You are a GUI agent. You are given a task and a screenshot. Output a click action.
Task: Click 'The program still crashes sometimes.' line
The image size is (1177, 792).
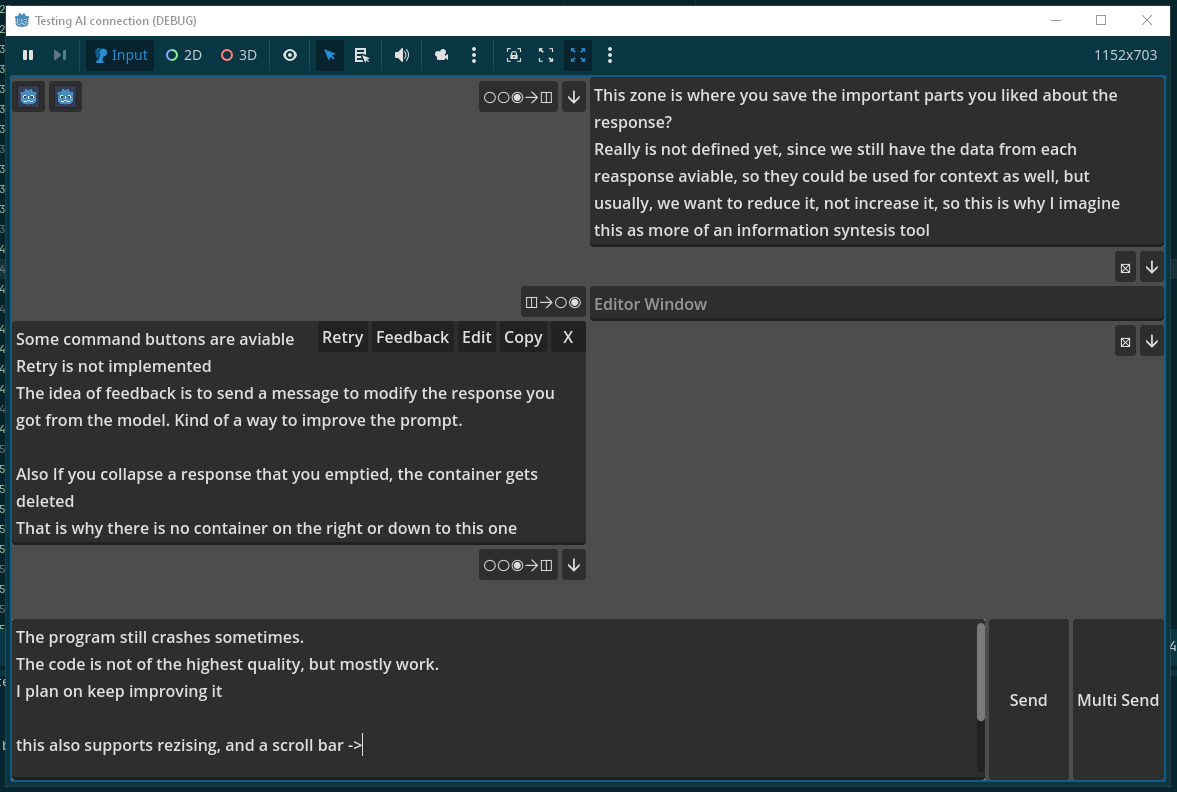(x=160, y=637)
